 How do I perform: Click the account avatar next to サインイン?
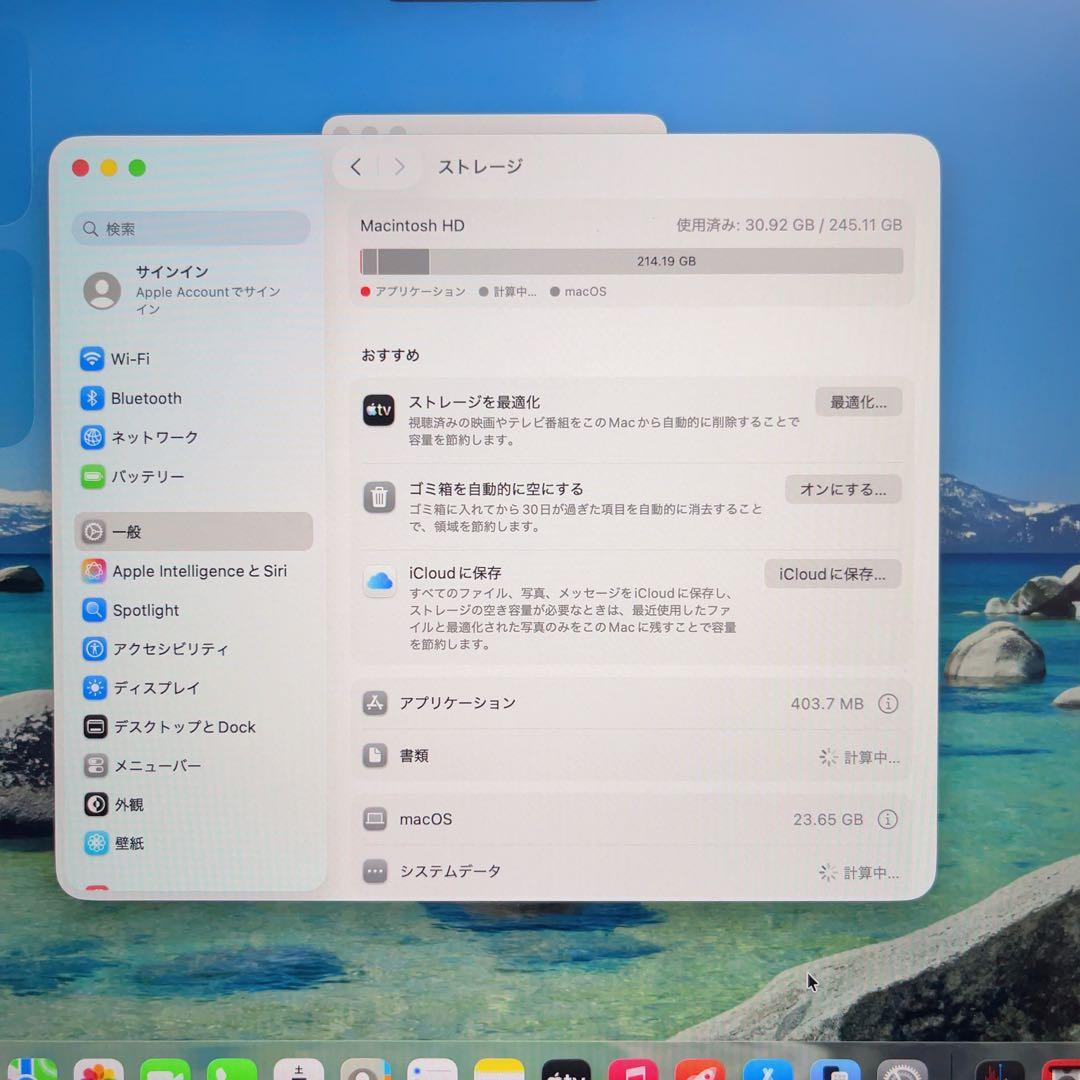point(102,290)
